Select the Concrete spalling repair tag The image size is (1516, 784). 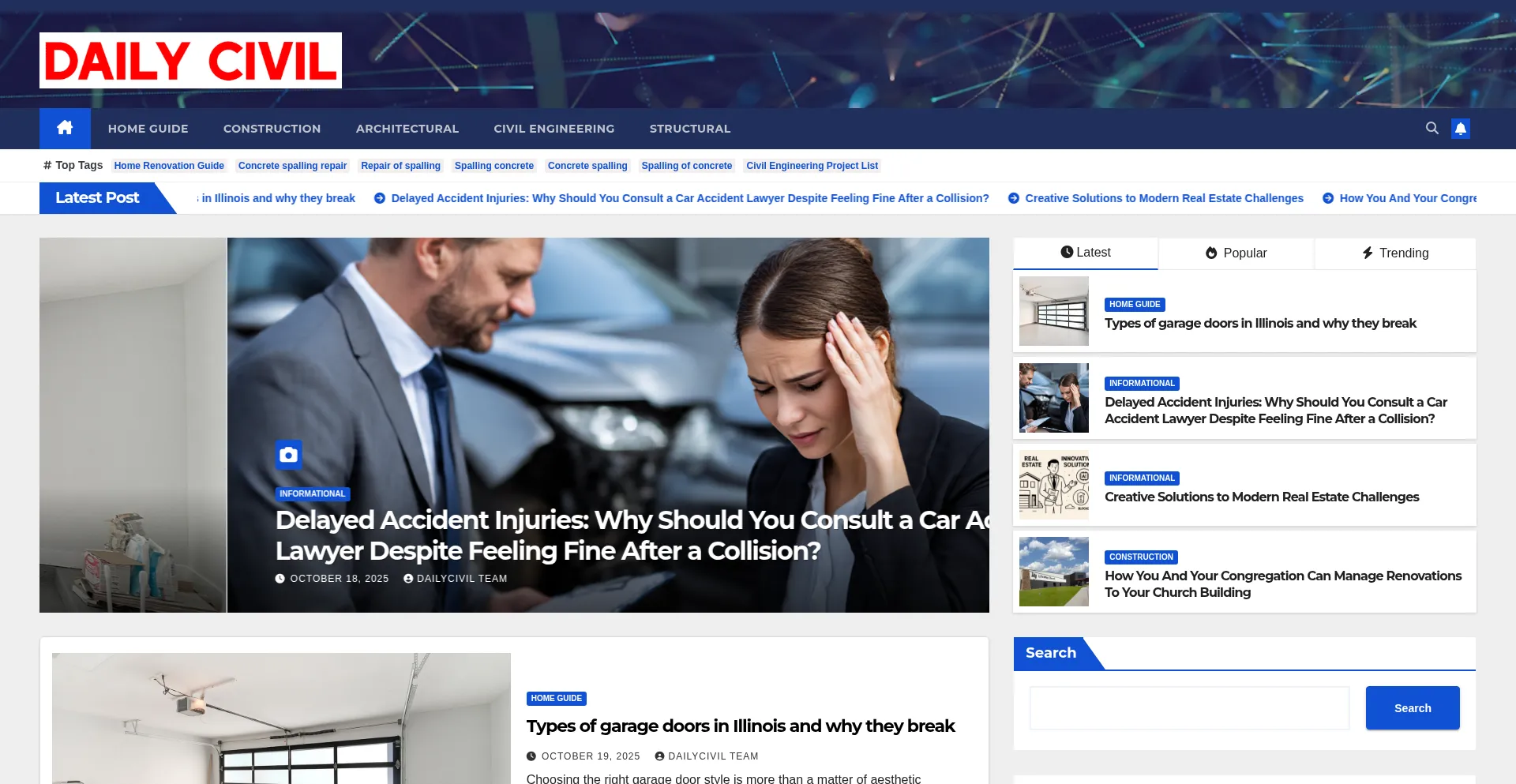(292, 166)
